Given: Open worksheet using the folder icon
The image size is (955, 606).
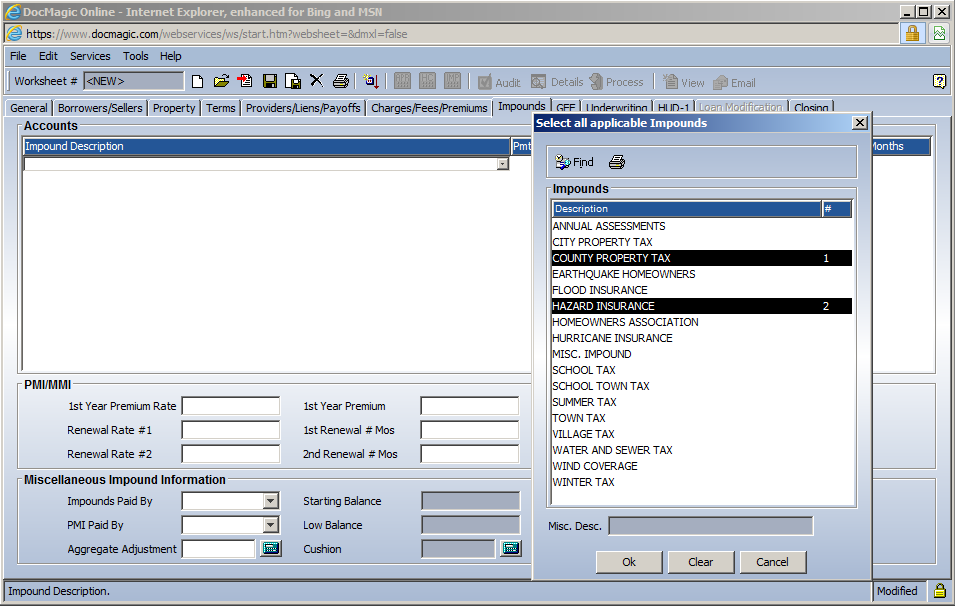Looking at the screenshot, I should pos(221,82).
